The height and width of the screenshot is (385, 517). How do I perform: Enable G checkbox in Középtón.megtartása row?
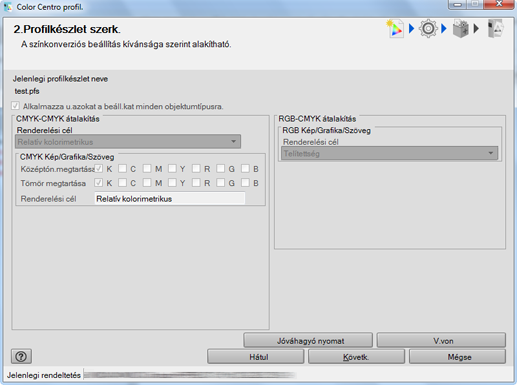coord(220,169)
